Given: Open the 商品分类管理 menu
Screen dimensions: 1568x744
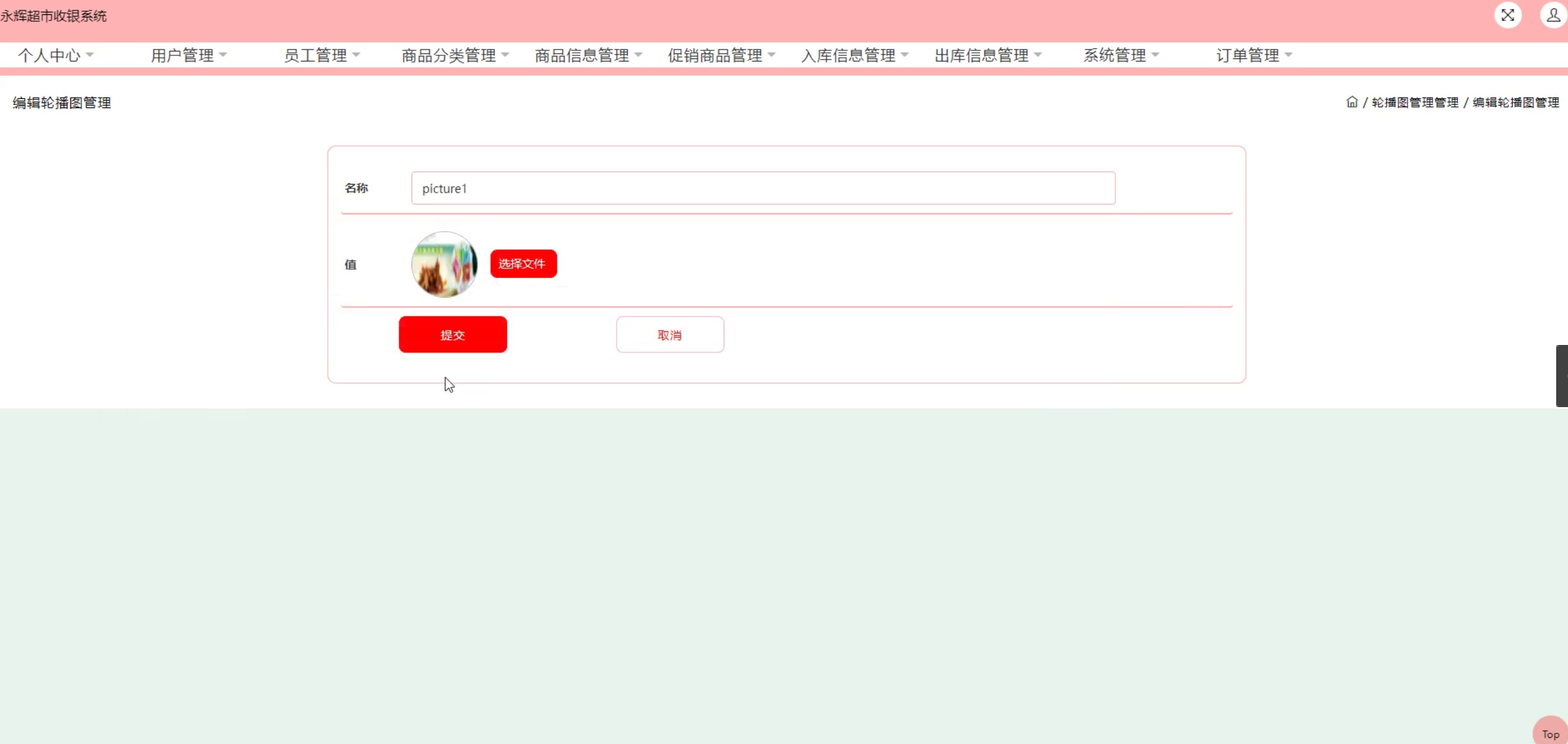Looking at the screenshot, I should tap(455, 55).
